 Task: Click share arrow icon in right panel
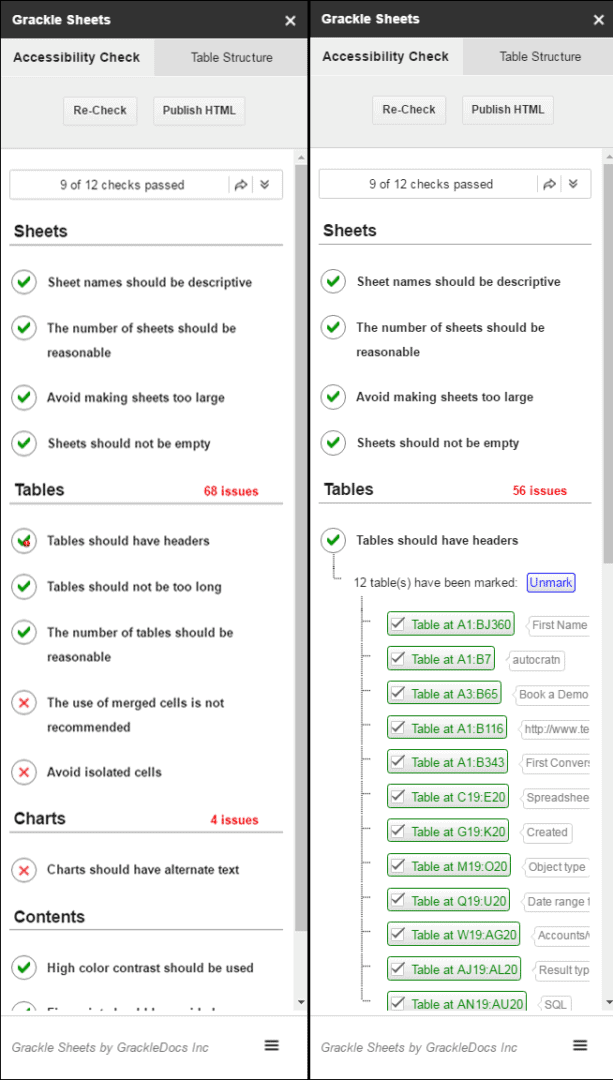point(550,185)
